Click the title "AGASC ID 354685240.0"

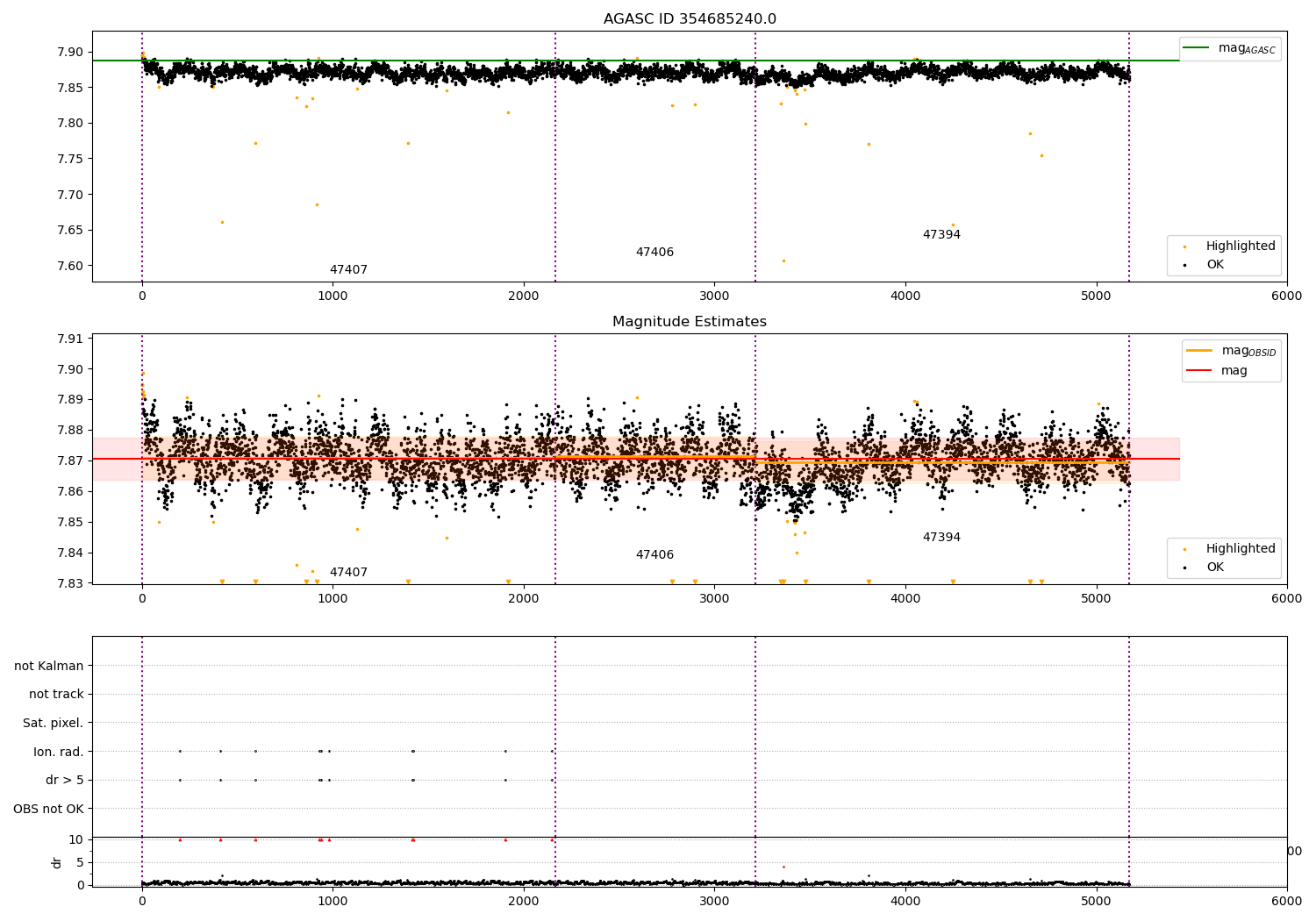coord(690,19)
